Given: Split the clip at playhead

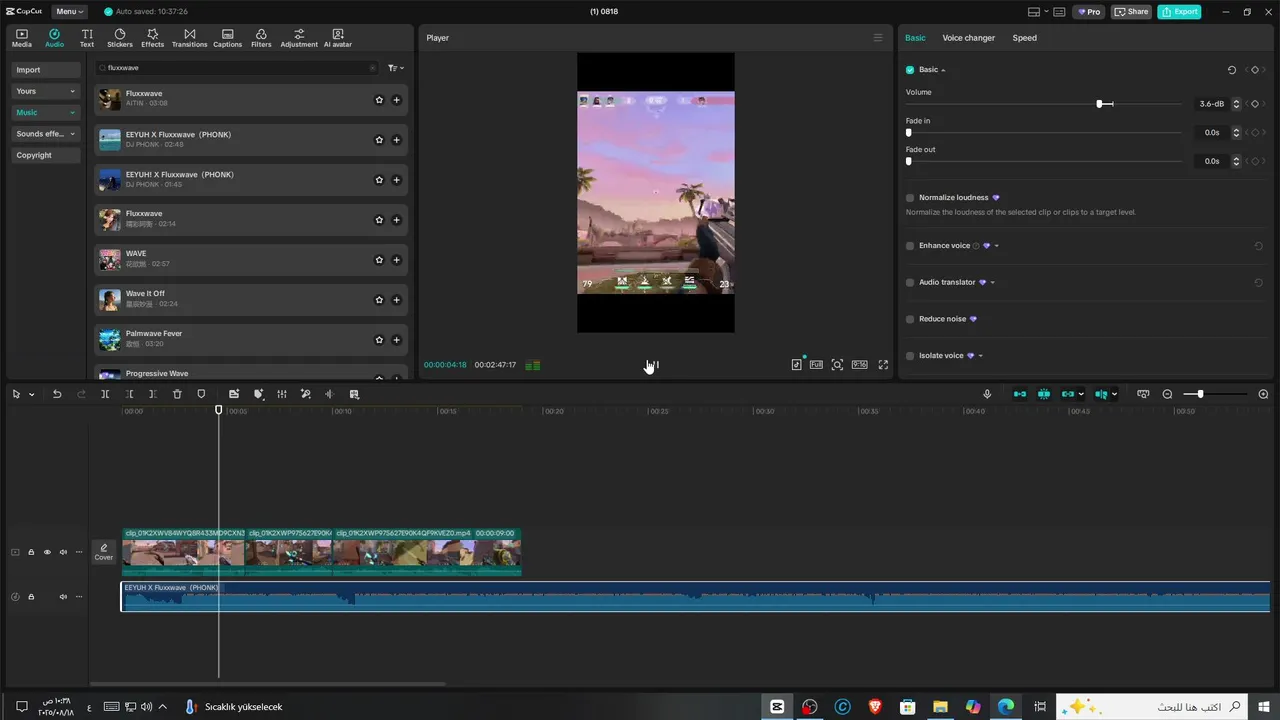Looking at the screenshot, I should pos(105,394).
